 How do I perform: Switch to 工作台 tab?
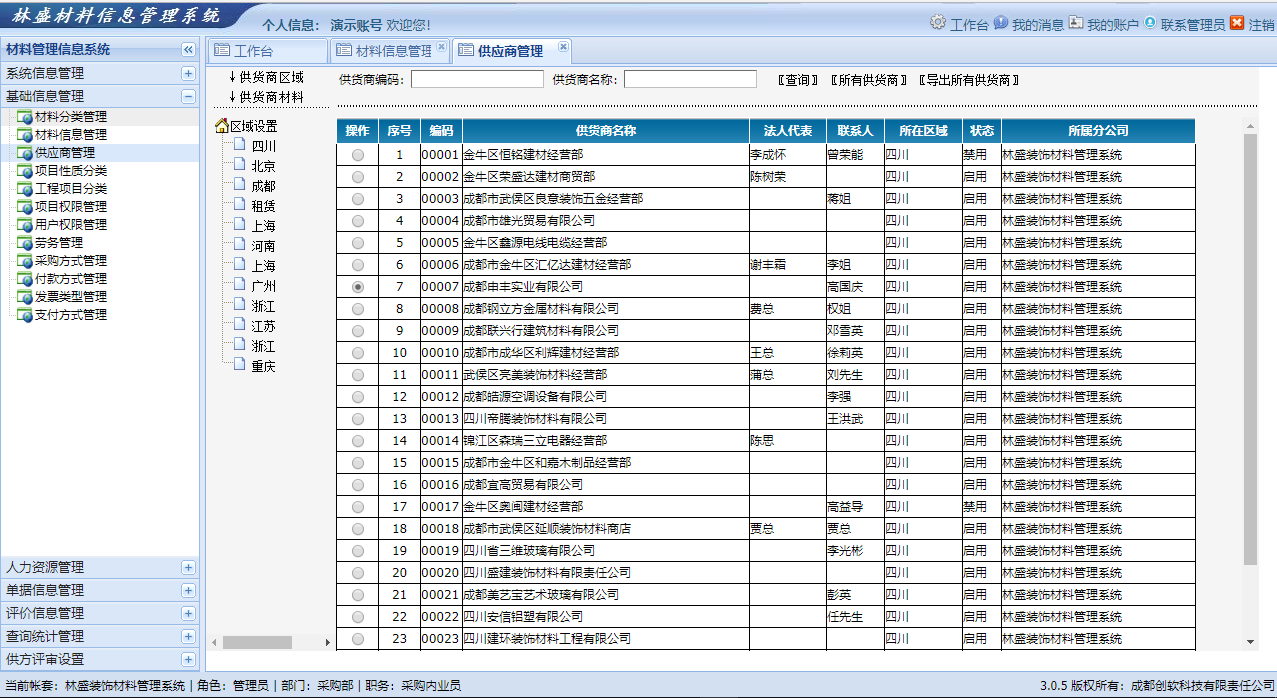(252, 51)
